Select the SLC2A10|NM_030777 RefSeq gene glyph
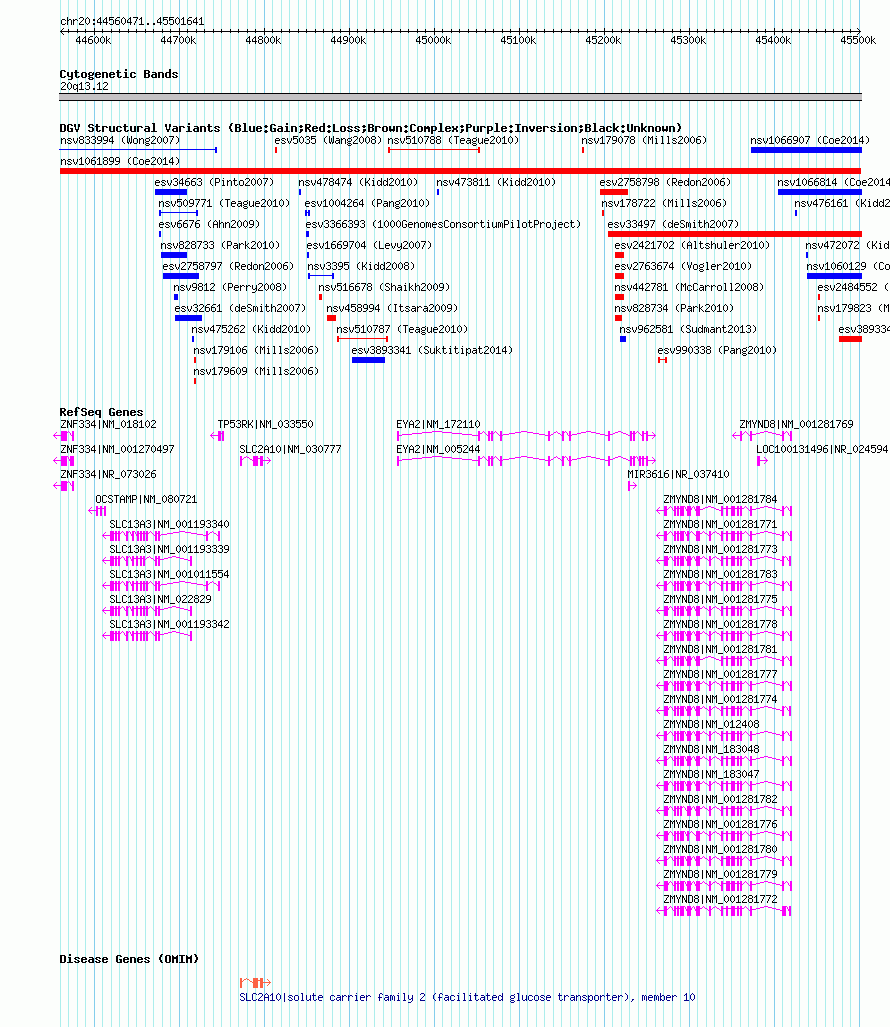This screenshot has height=1027, width=890. (x=255, y=461)
